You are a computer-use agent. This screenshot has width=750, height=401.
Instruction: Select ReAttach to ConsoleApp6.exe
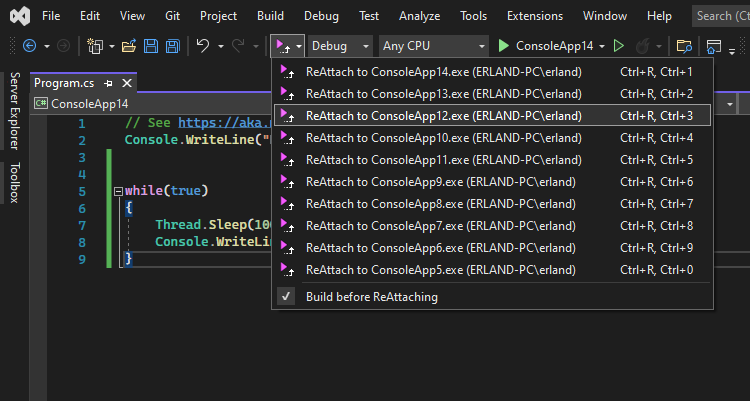[x=492, y=248]
